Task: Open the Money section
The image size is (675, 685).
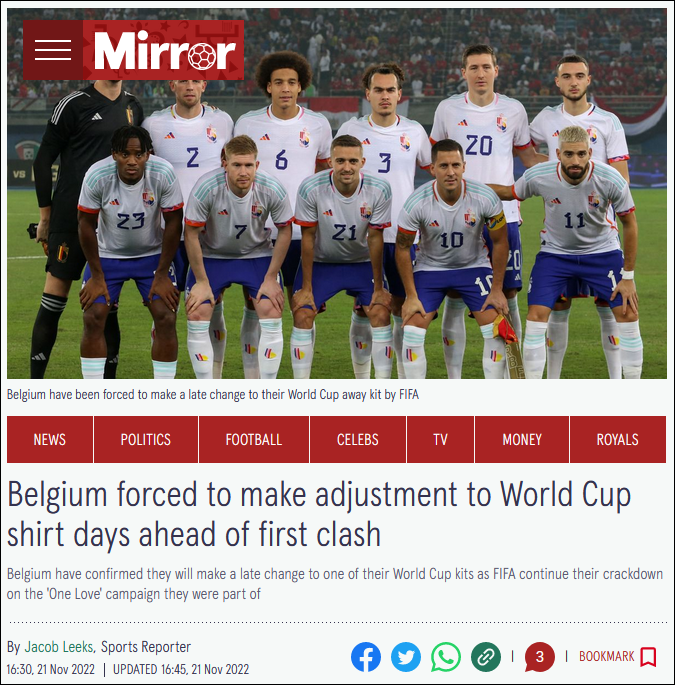Action: (x=522, y=439)
